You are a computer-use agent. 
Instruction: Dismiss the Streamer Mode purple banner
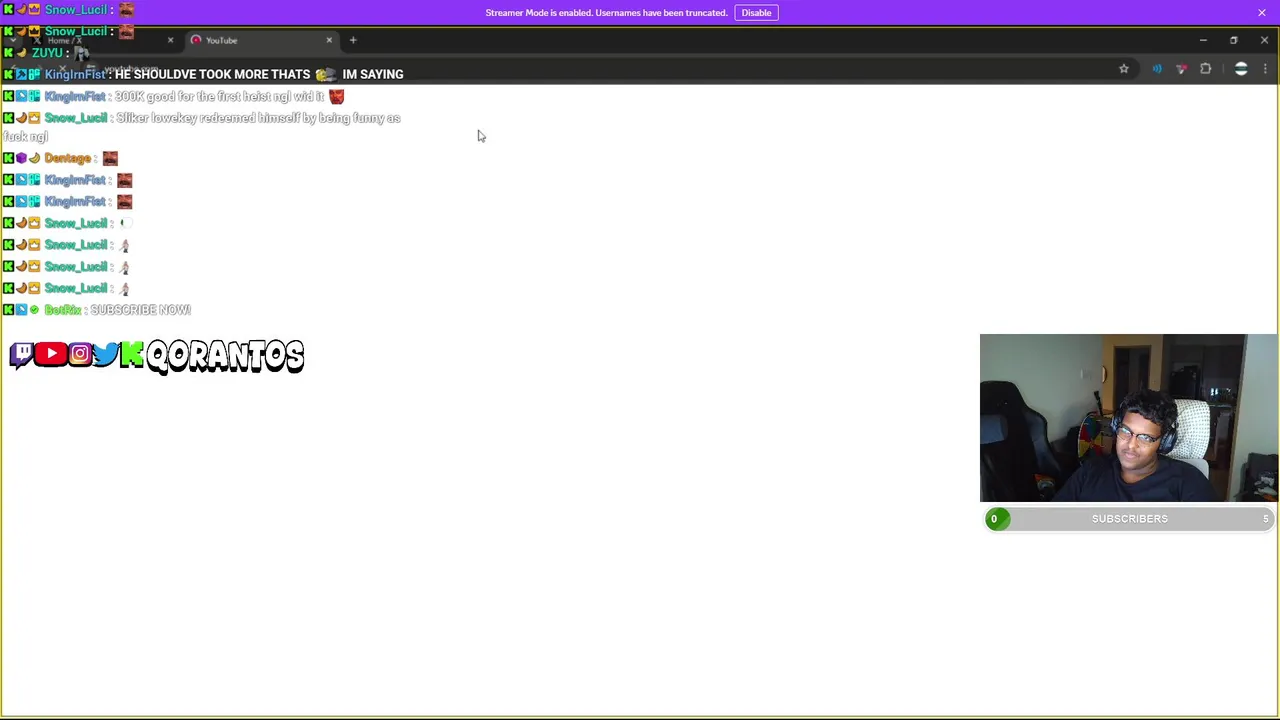[x=1262, y=12]
